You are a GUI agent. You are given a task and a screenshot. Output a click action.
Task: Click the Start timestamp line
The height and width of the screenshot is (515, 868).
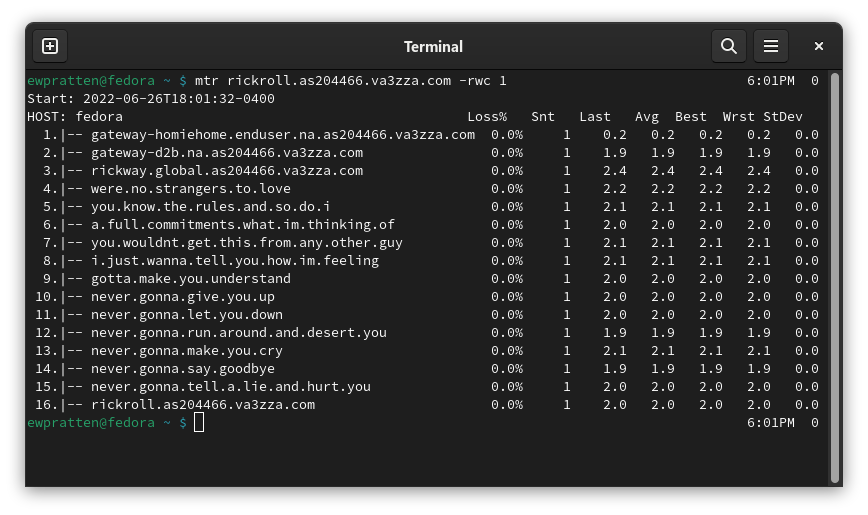coord(150,98)
